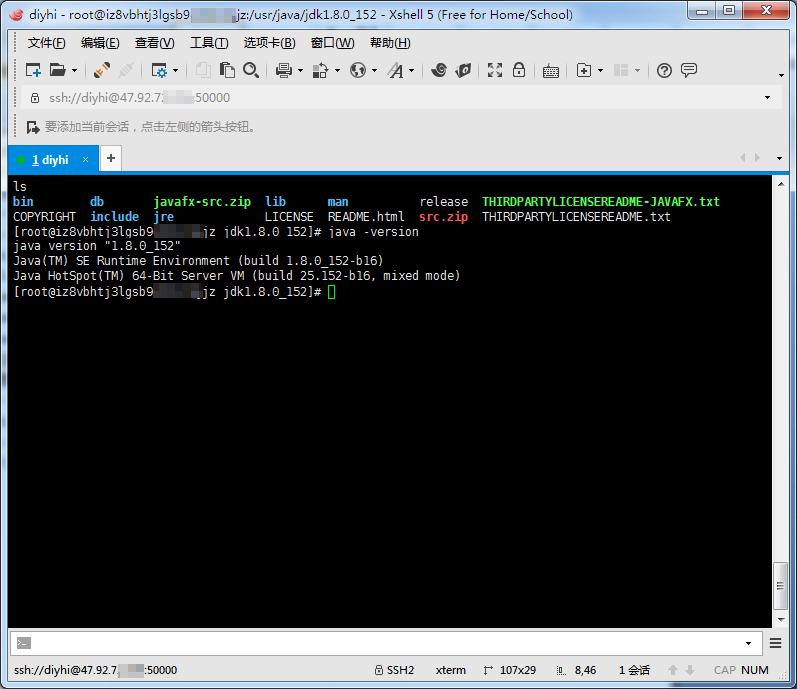Click the add-current-session arrow icon
Screen dimensions: 797x689
tap(33, 127)
